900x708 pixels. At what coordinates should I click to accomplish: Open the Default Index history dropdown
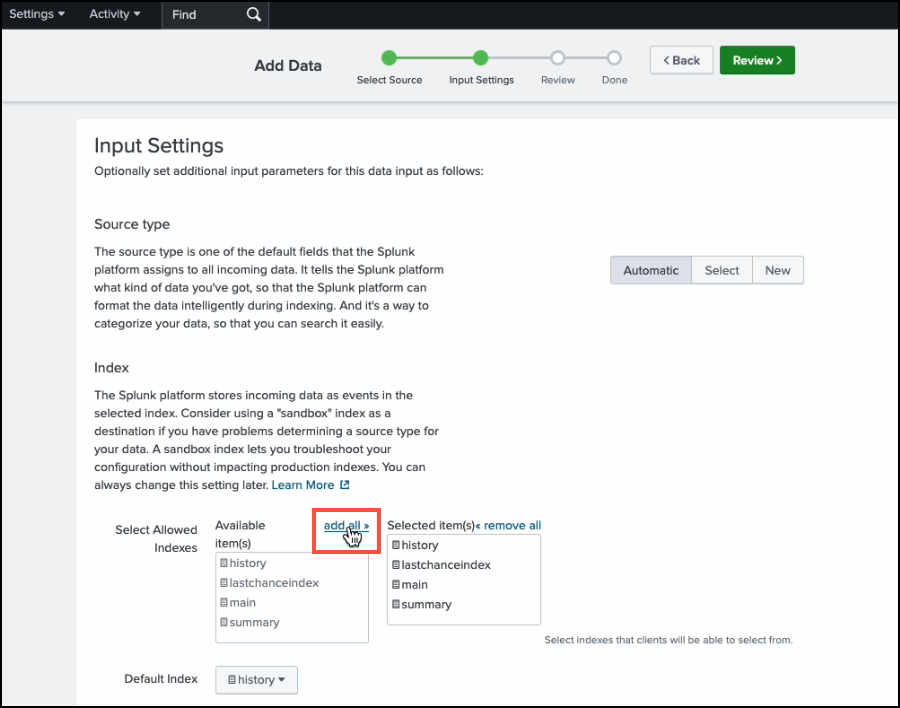[x=256, y=680]
